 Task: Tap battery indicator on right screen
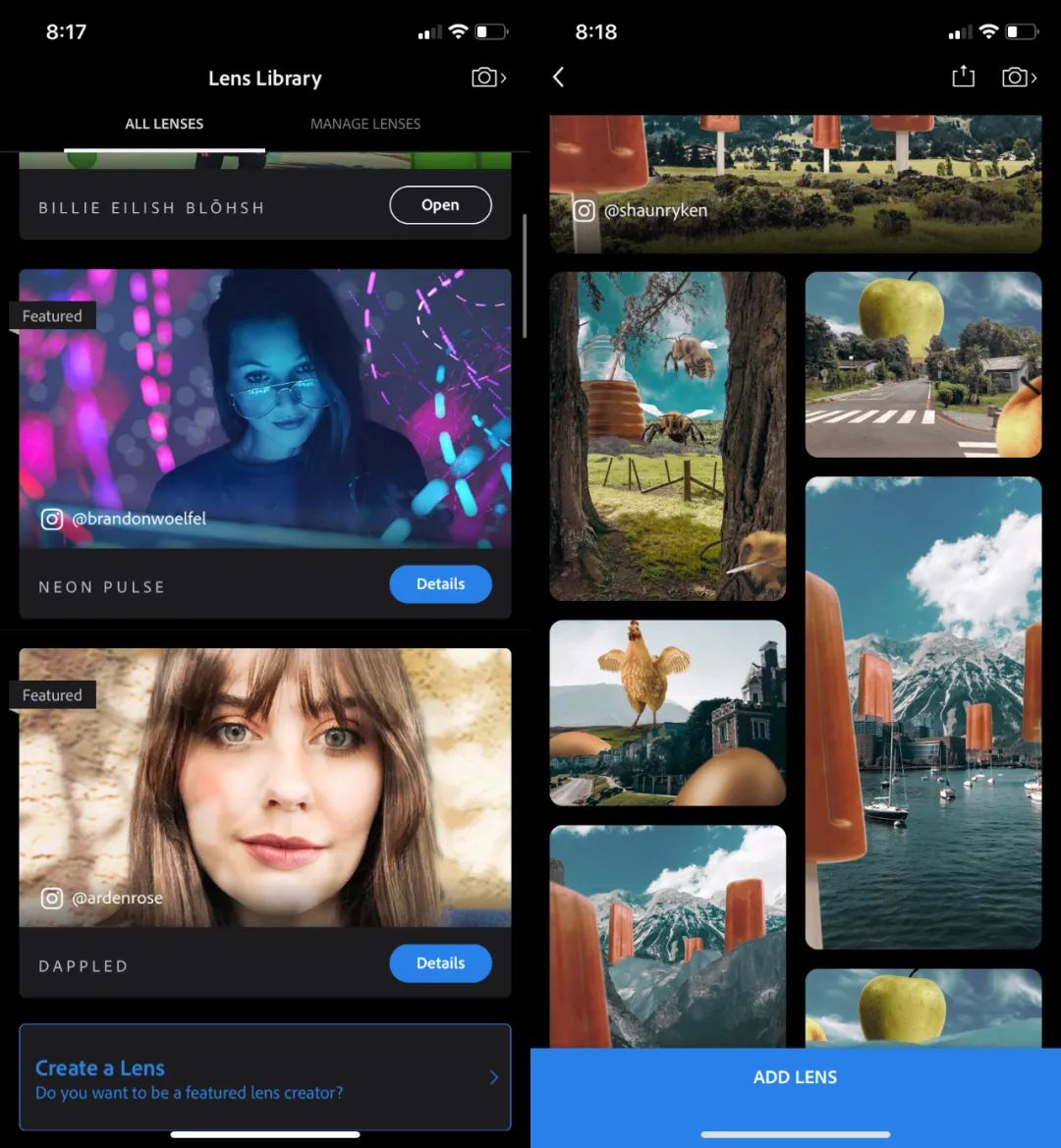coord(1022,31)
